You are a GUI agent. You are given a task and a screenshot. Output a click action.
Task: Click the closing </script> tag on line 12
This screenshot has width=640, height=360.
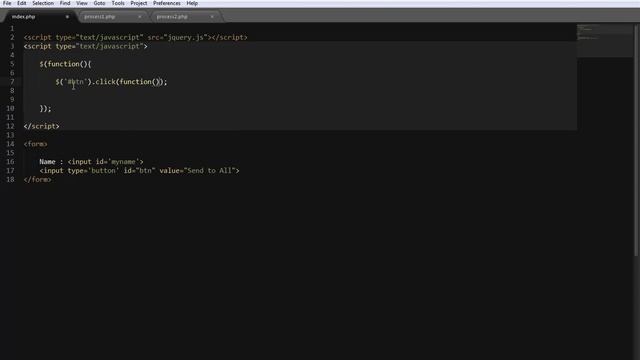41,126
